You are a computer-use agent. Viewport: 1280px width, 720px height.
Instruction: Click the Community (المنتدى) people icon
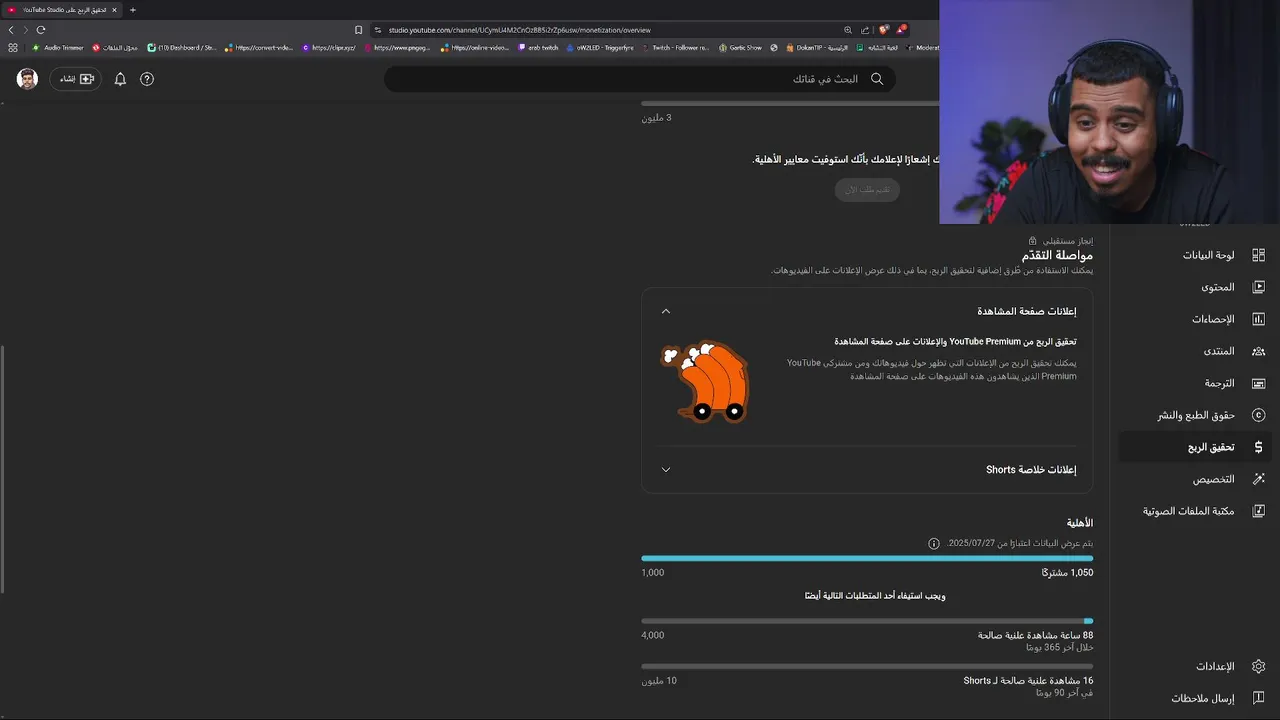(1258, 351)
